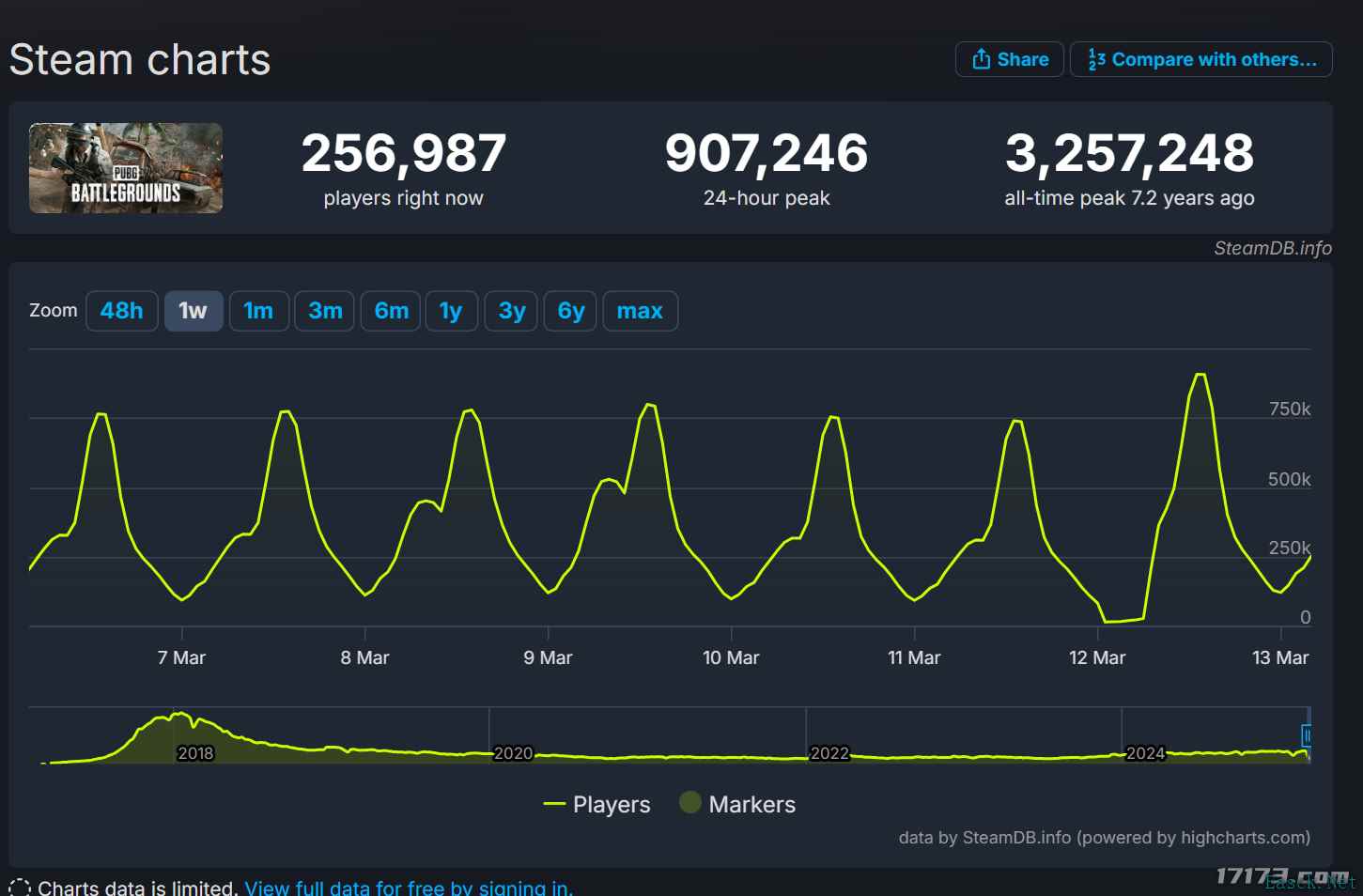The height and width of the screenshot is (896, 1363).
Task: Toggle the Markers legend item
Action: click(x=738, y=805)
